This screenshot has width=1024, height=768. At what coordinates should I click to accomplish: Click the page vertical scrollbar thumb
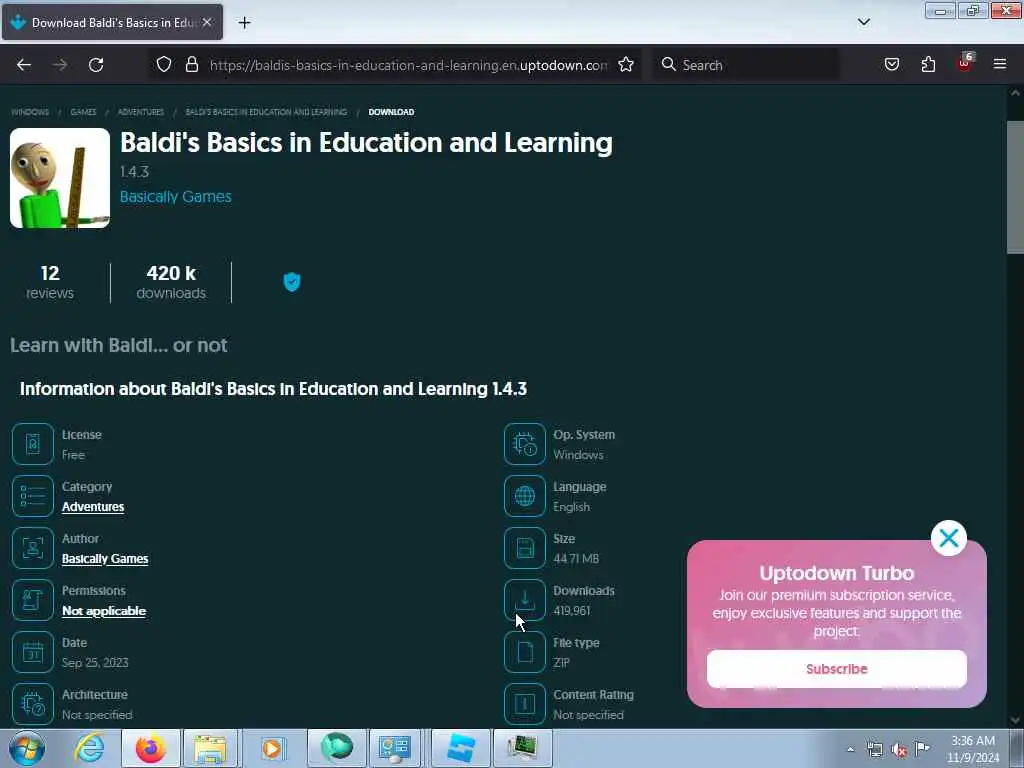(x=1015, y=187)
